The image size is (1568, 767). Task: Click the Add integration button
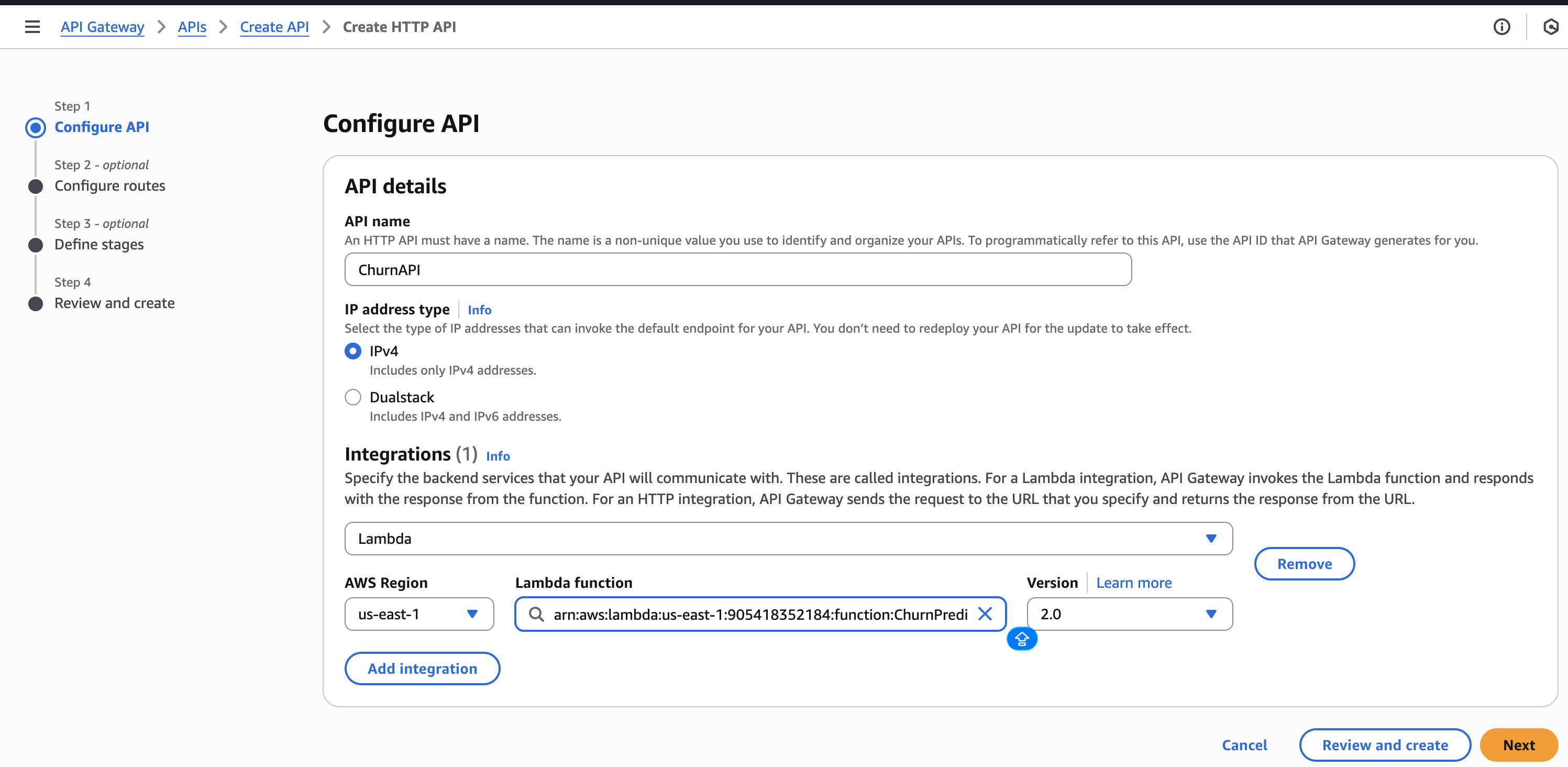422,668
